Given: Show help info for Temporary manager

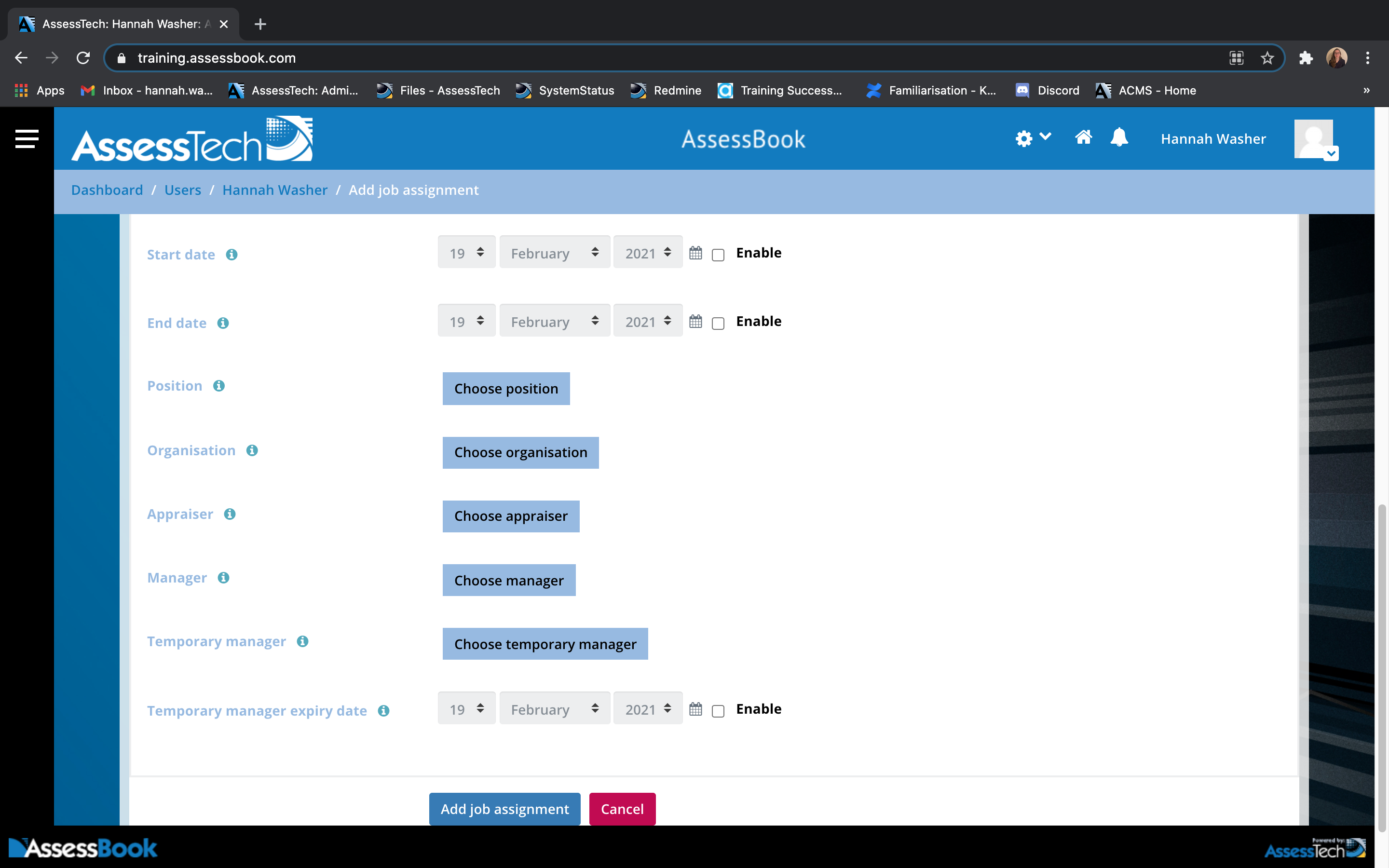Looking at the screenshot, I should 302,641.
